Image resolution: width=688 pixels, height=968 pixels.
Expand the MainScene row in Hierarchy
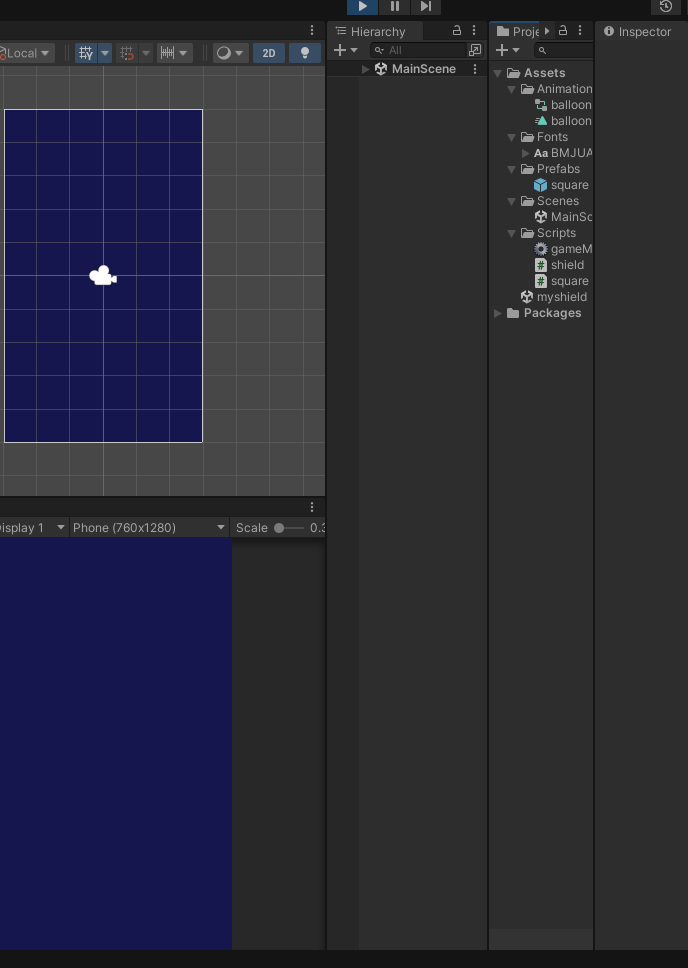click(x=366, y=69)
